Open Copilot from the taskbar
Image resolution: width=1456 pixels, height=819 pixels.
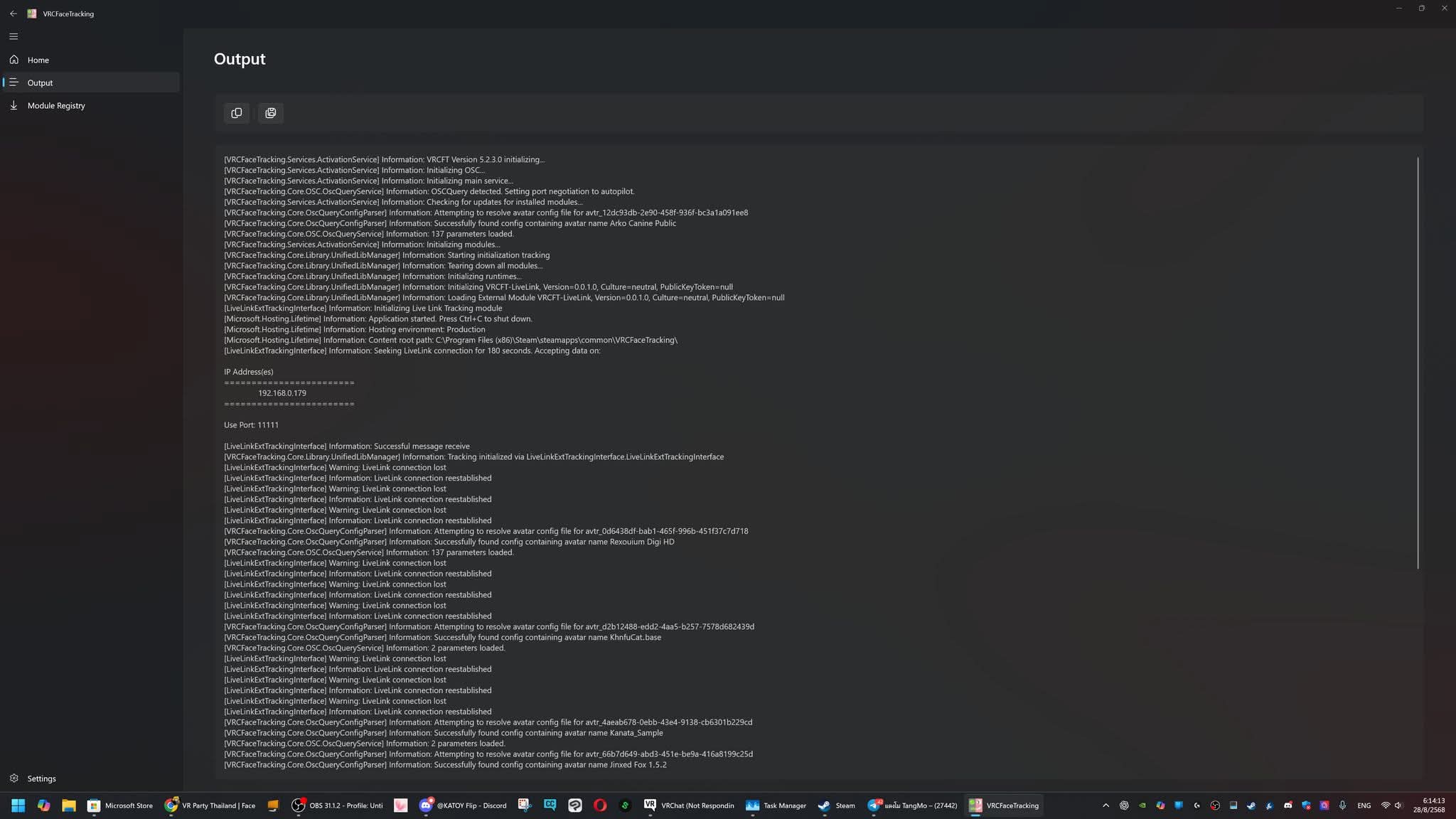click(44, 805)
